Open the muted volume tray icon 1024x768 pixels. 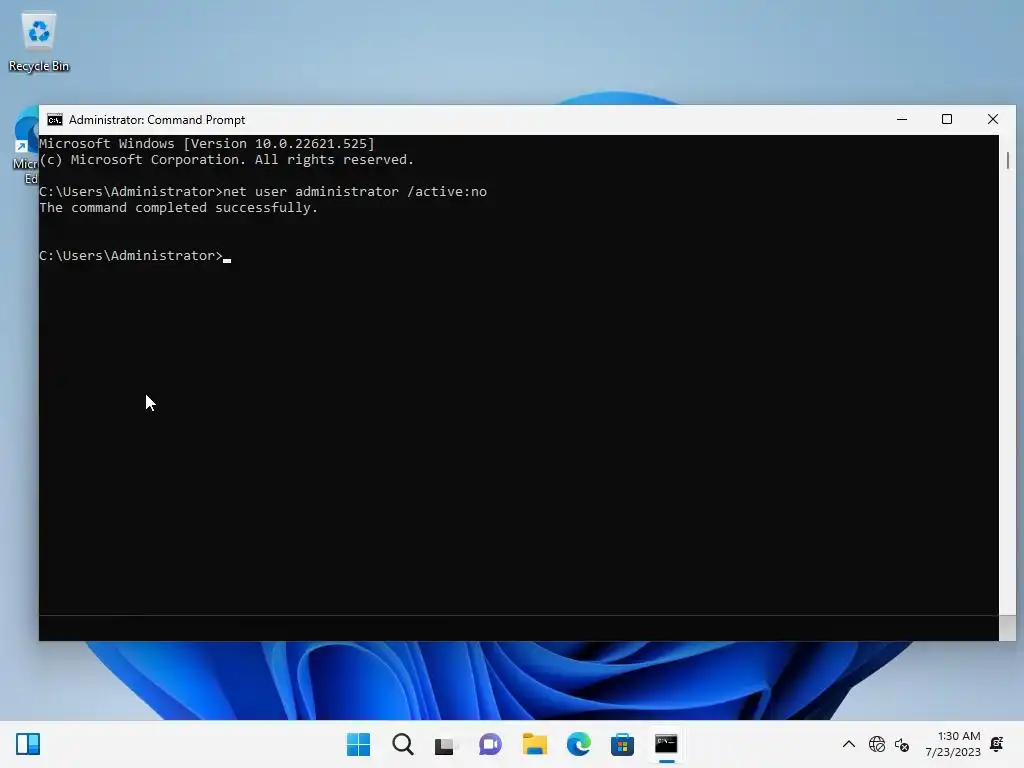pos(902,744)
